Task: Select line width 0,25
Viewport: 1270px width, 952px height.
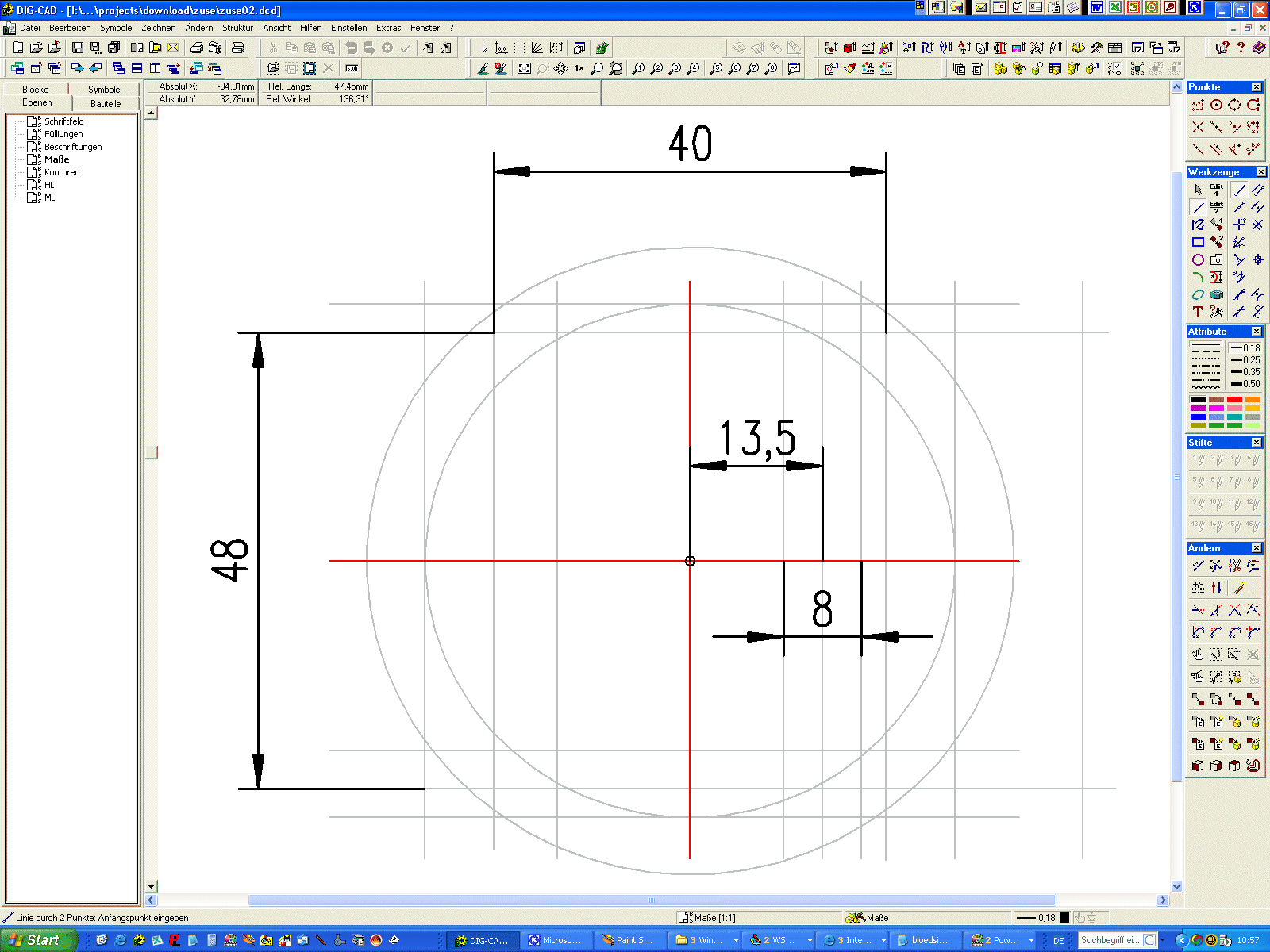Action: [x=1245, y=360]
